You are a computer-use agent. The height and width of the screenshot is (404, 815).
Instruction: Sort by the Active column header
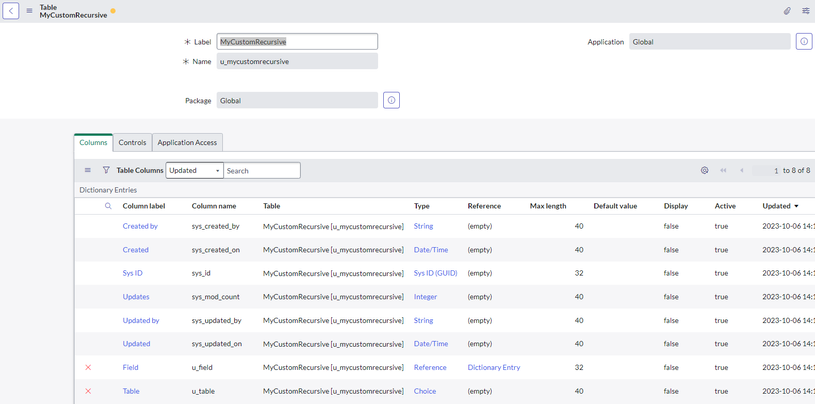point(725,206)
